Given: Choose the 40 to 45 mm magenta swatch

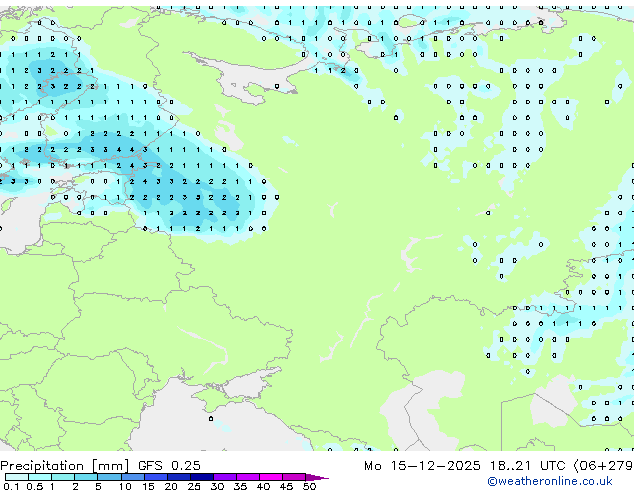Looking at the screenshot, I should point(271,477).
